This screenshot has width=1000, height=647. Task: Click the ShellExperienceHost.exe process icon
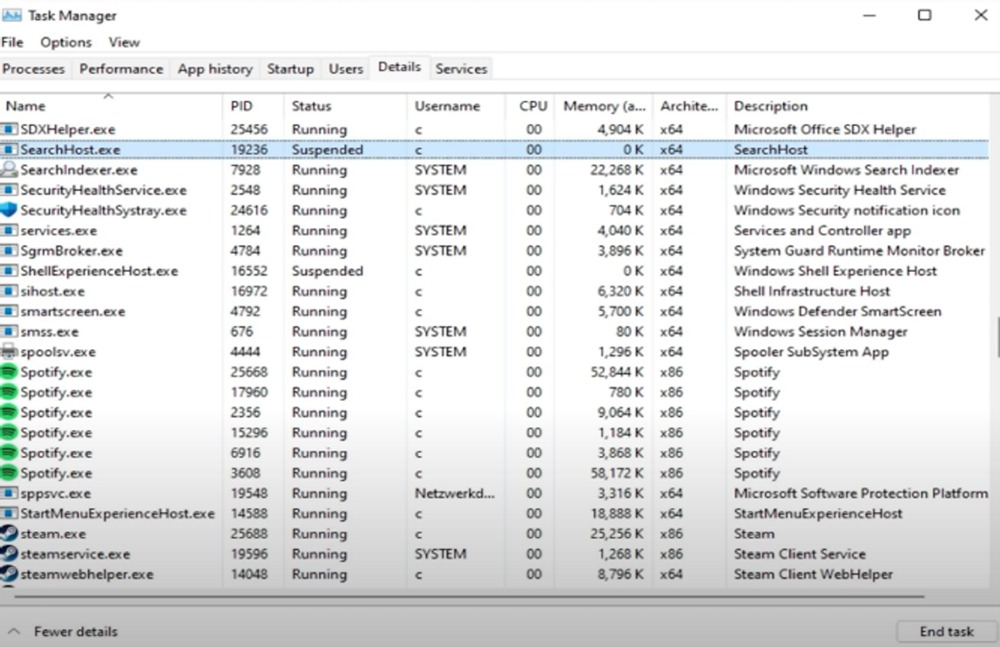(9, 271)
